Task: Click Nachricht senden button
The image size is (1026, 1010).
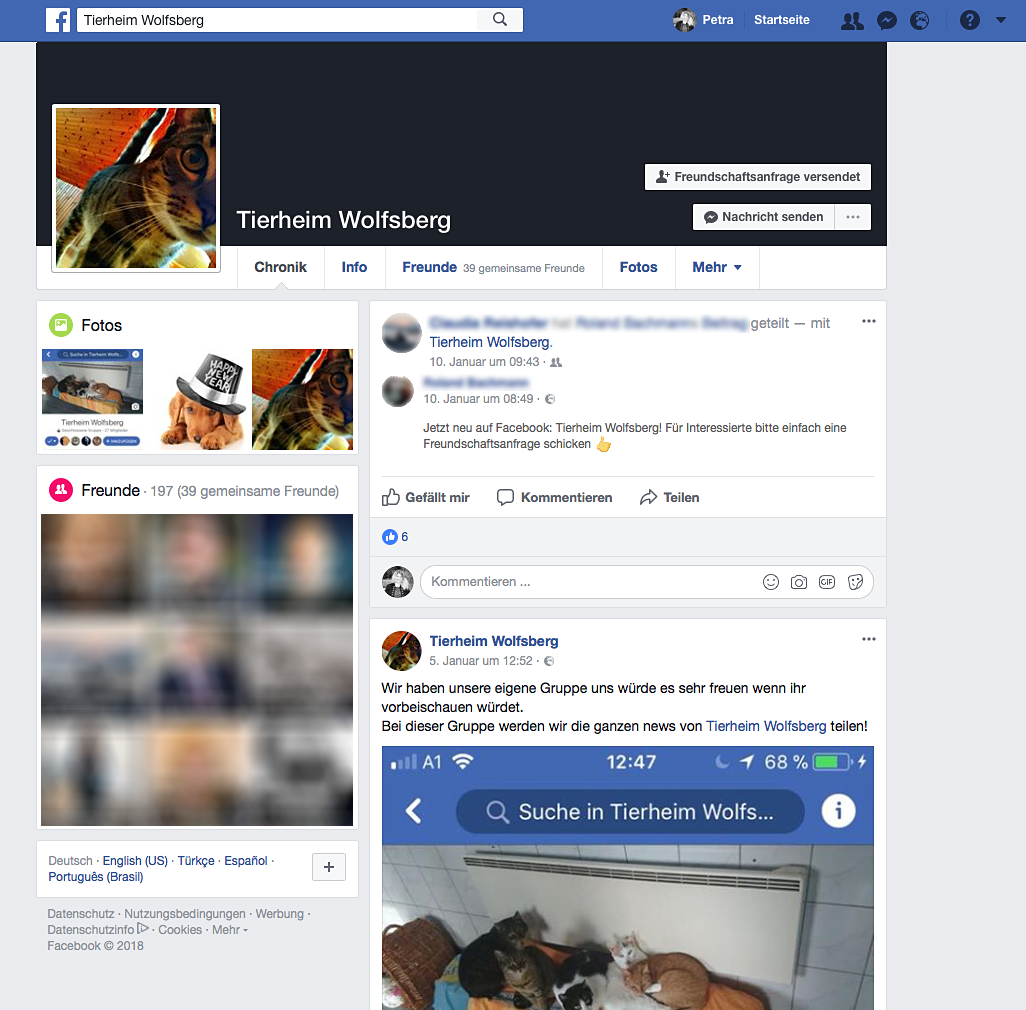Action: [764, 217]
